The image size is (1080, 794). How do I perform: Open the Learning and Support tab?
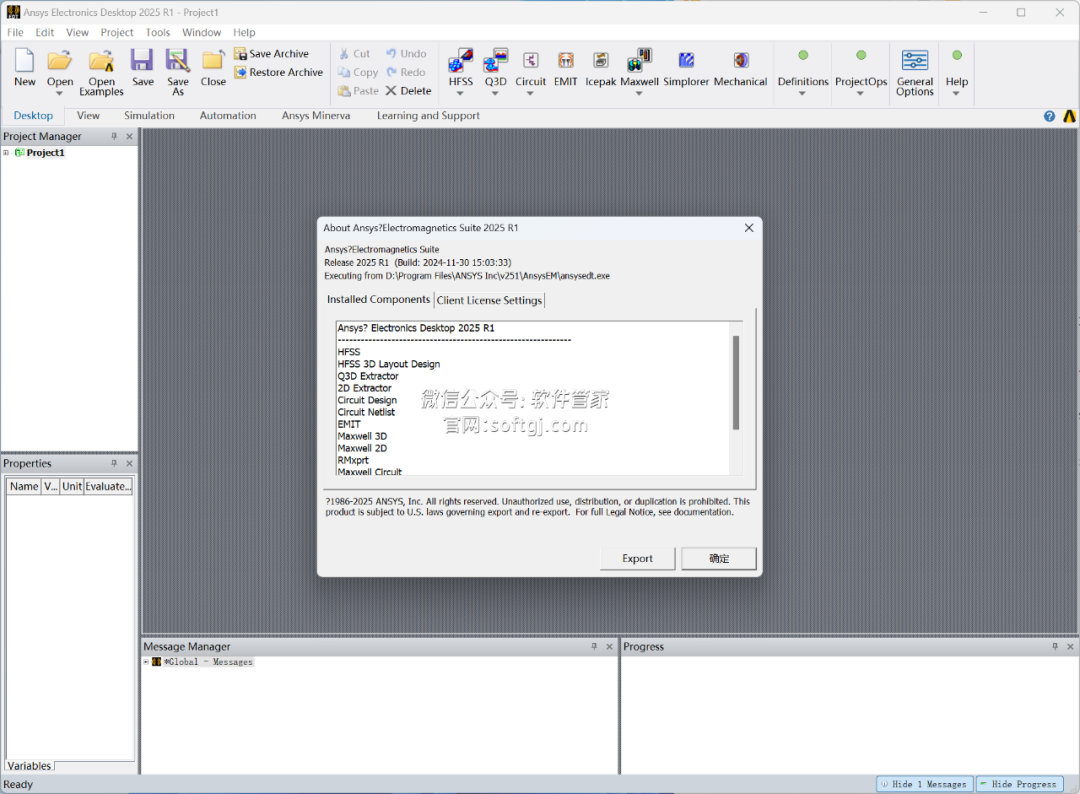point(428,116)
